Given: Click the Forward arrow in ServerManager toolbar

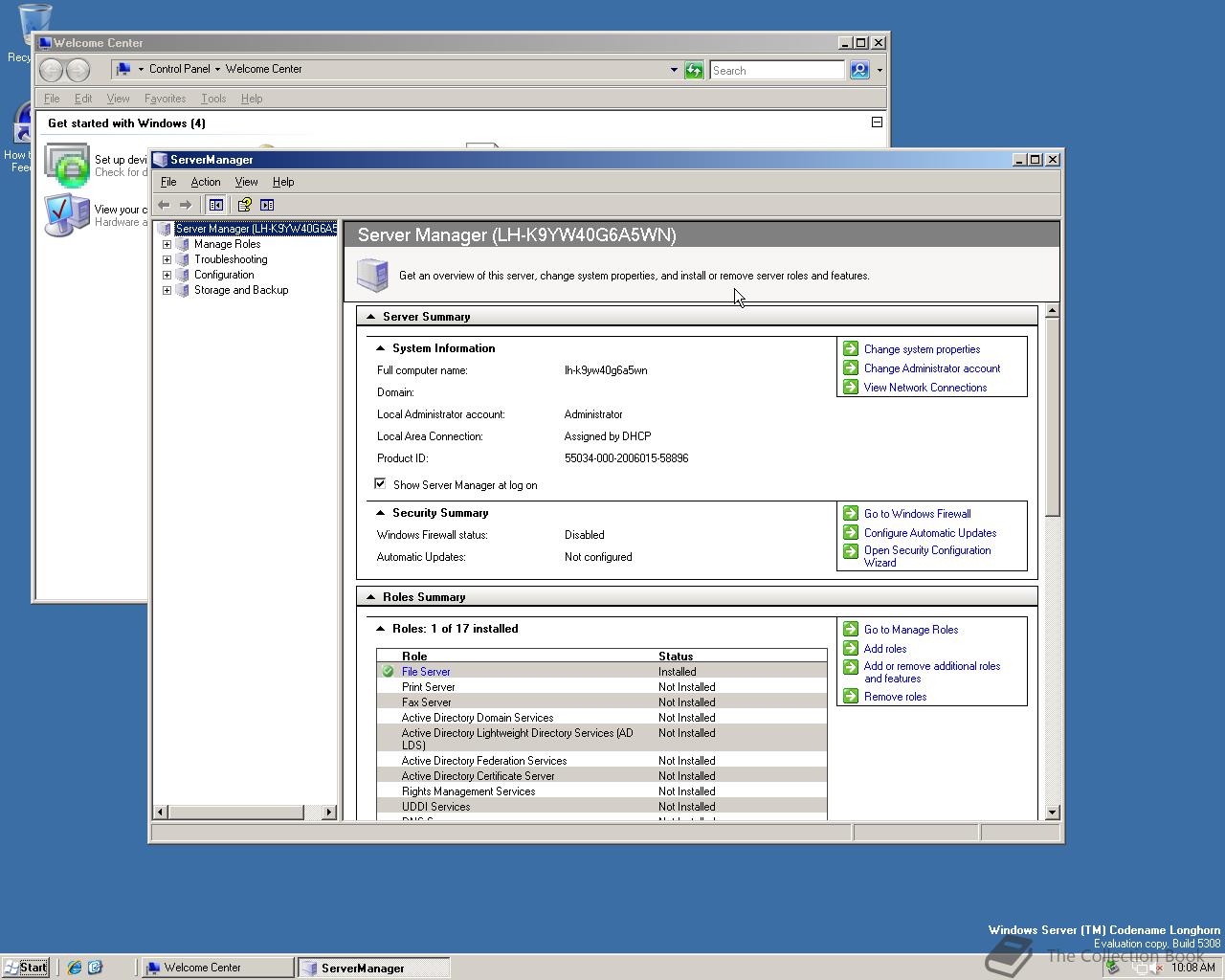Looking at the screenshot, I should [x=186, y=205].
